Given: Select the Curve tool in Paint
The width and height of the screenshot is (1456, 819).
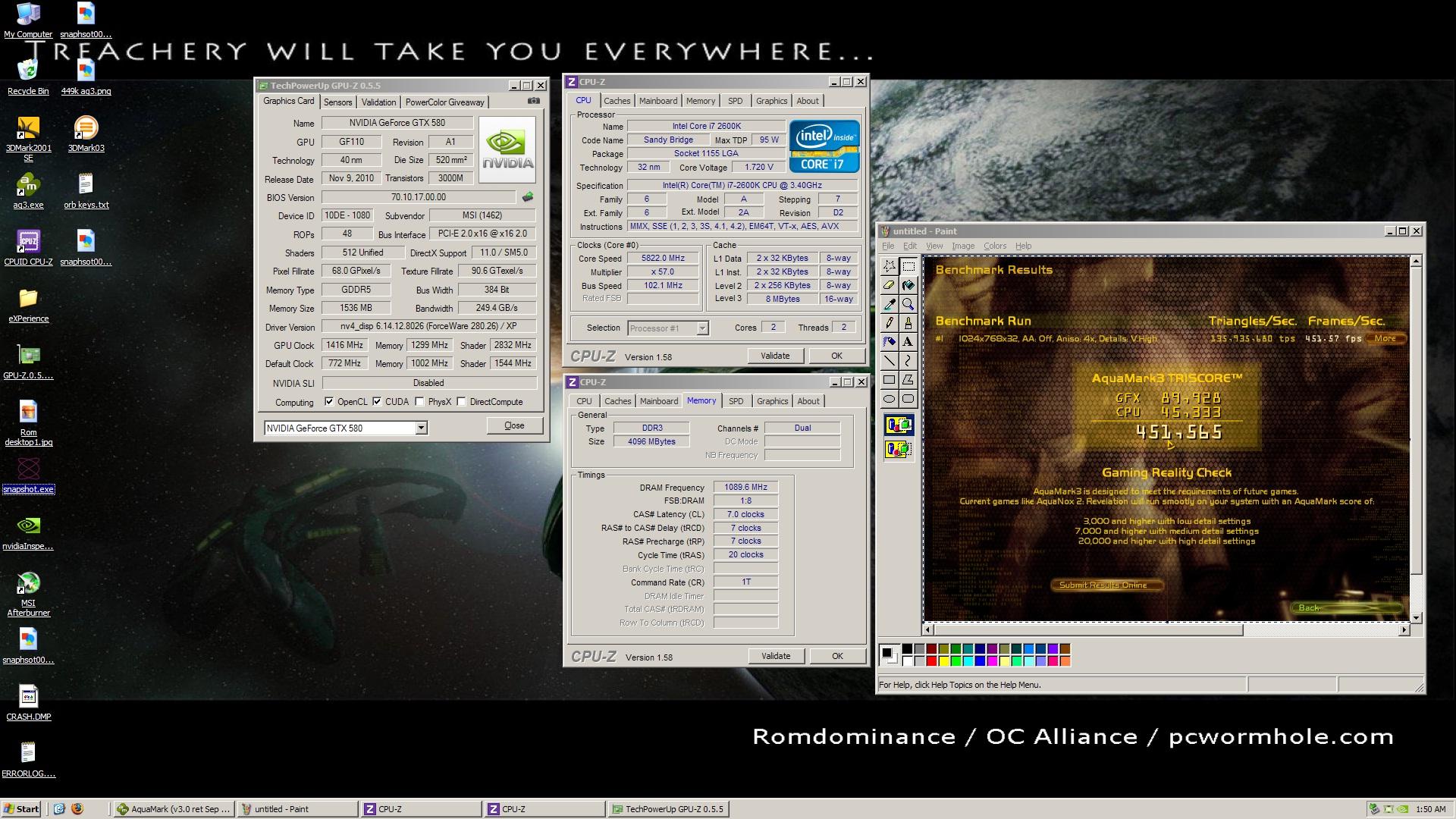Looking at the screenshot, I should pyautogui.click(x=908, y=361).
